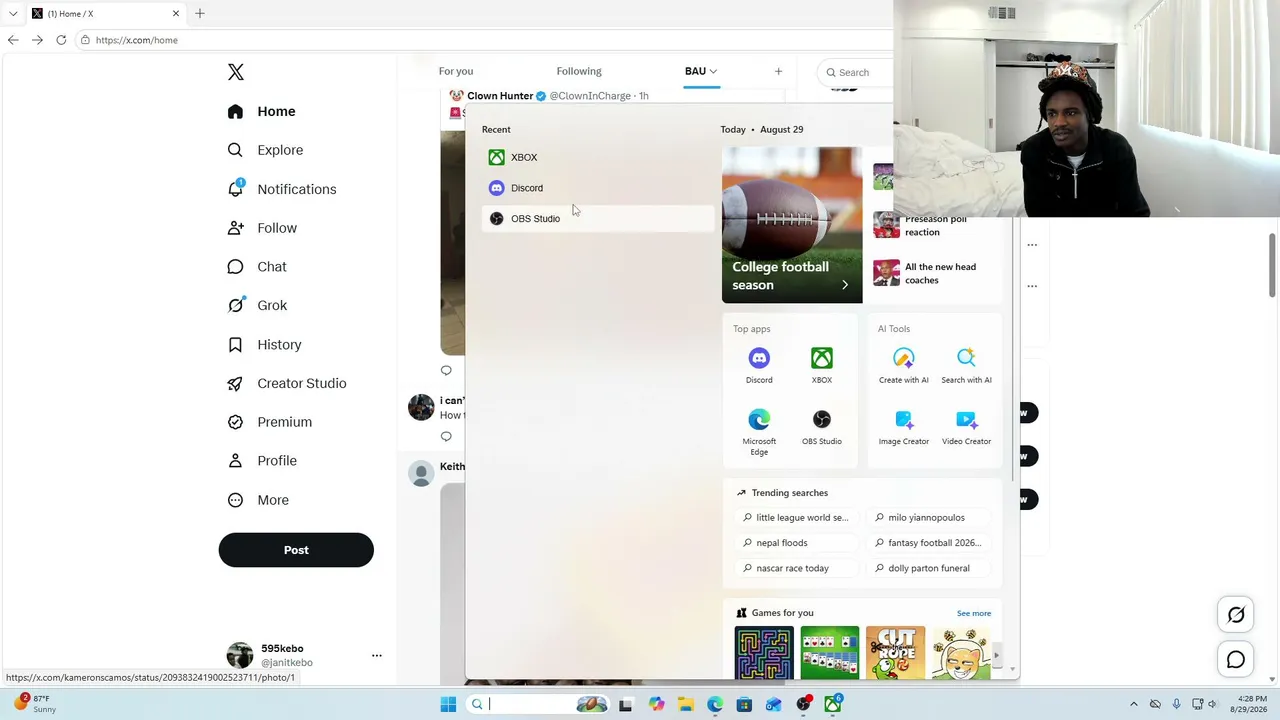Open College football season card

pyautogui.click(x=792, y=225)
